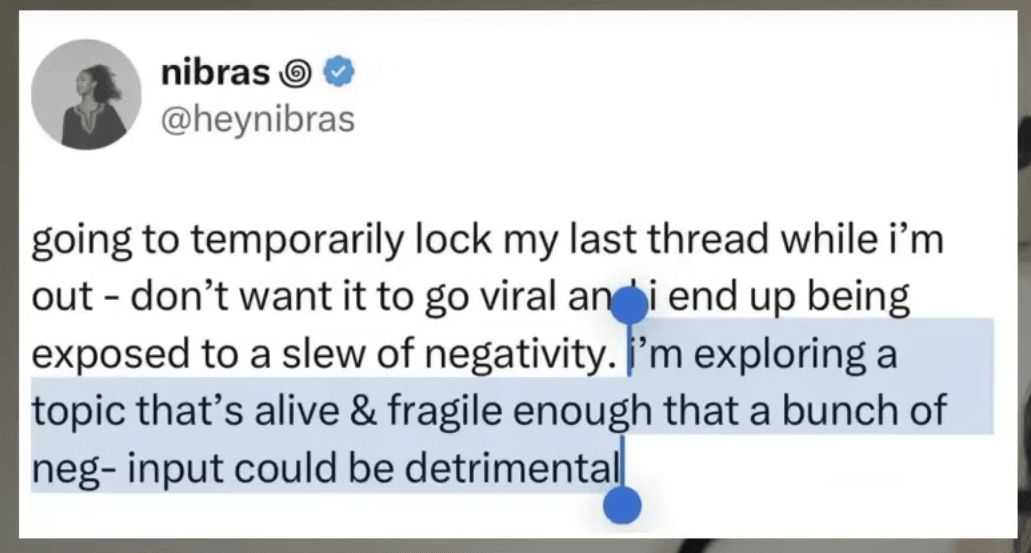1031x553 pixels.
Task: Click the verified blue checkmark badge
Action: point(341,72)
